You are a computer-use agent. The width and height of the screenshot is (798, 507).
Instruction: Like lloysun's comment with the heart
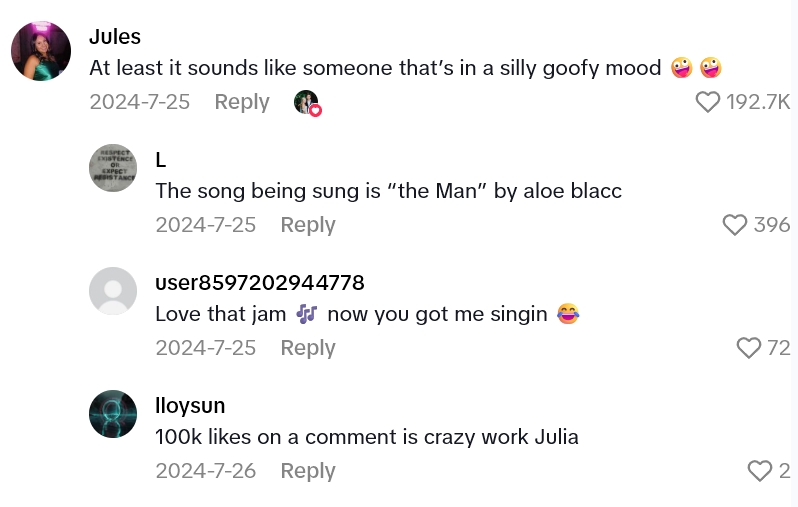coord(760,471)
